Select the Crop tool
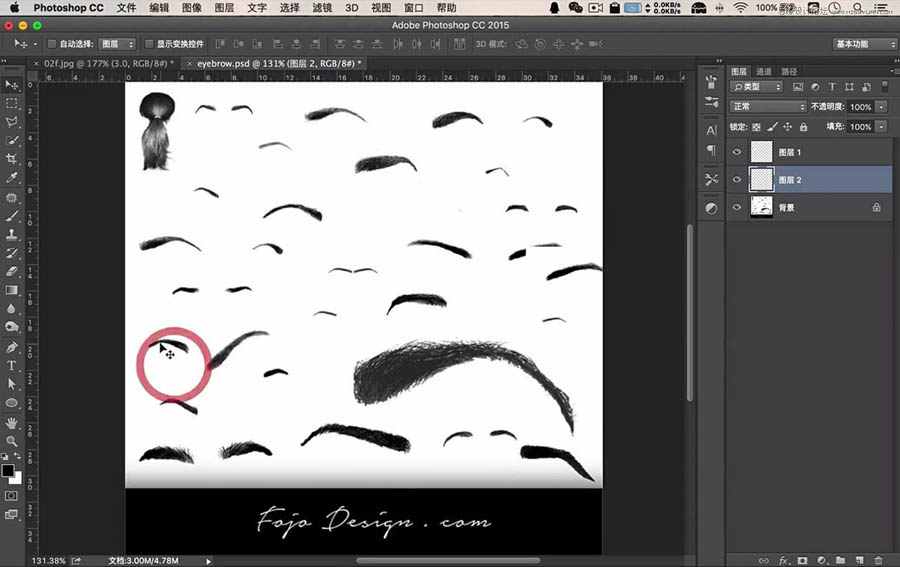900x567 pixels. tap(11, 159)
